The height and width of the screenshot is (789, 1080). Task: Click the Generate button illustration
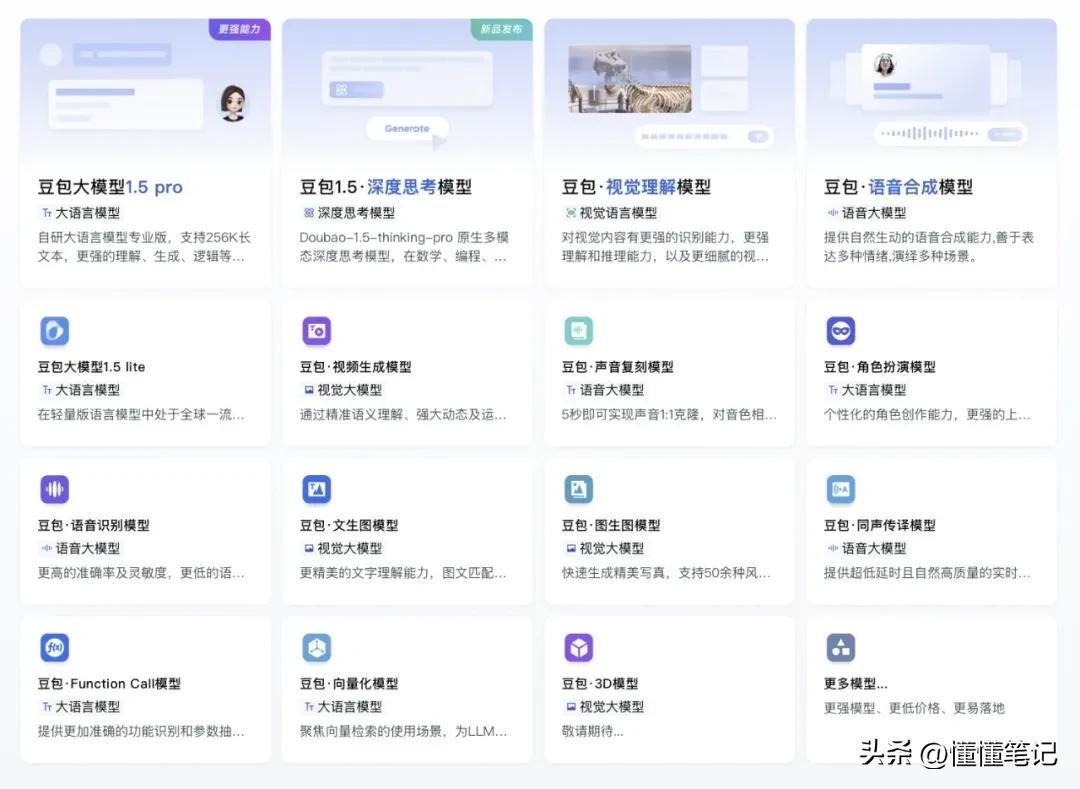[x=407, y=129]
